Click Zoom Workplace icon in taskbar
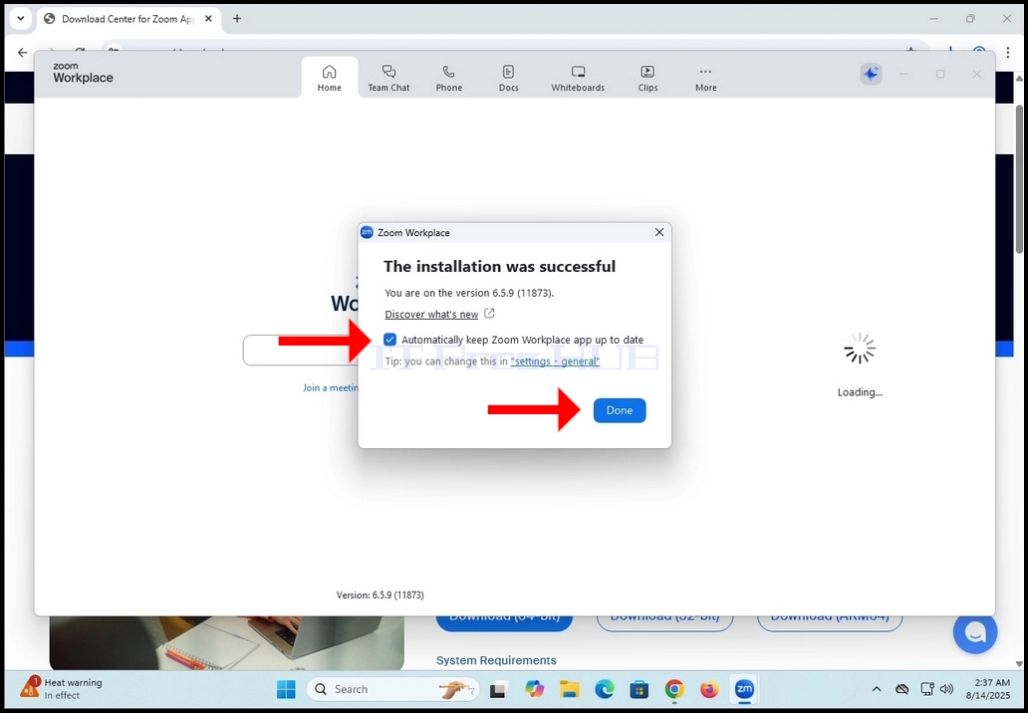Screen dimensions: 1028x713 (x=743, y=689)
